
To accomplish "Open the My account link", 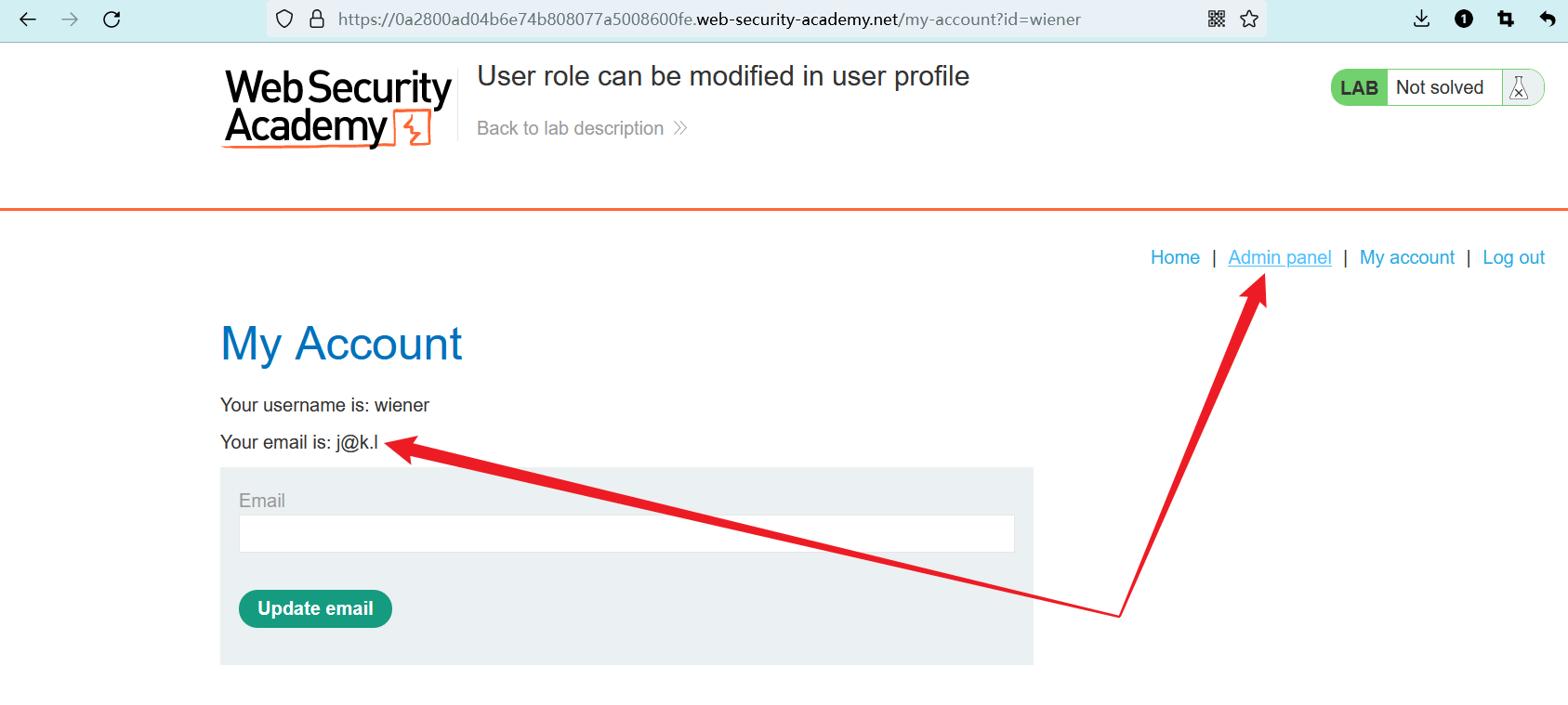I will [x=1406, y=257].
